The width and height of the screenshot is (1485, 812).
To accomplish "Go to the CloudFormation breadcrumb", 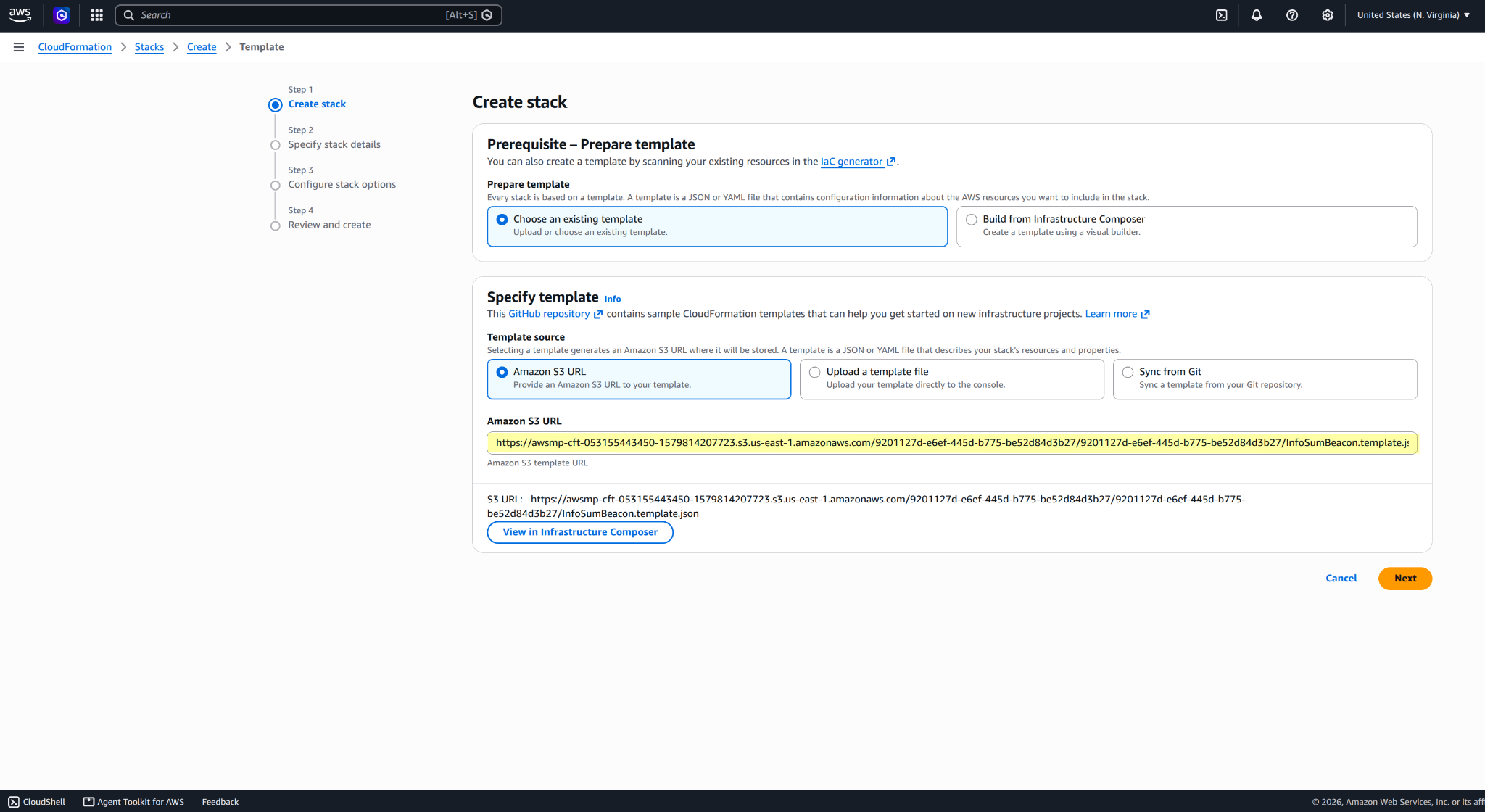I will coord(75,47).
